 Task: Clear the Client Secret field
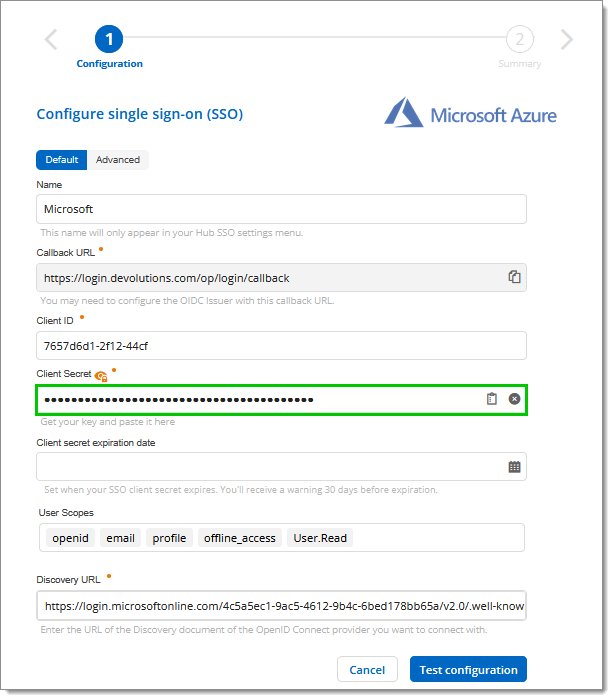click(514, 399)
